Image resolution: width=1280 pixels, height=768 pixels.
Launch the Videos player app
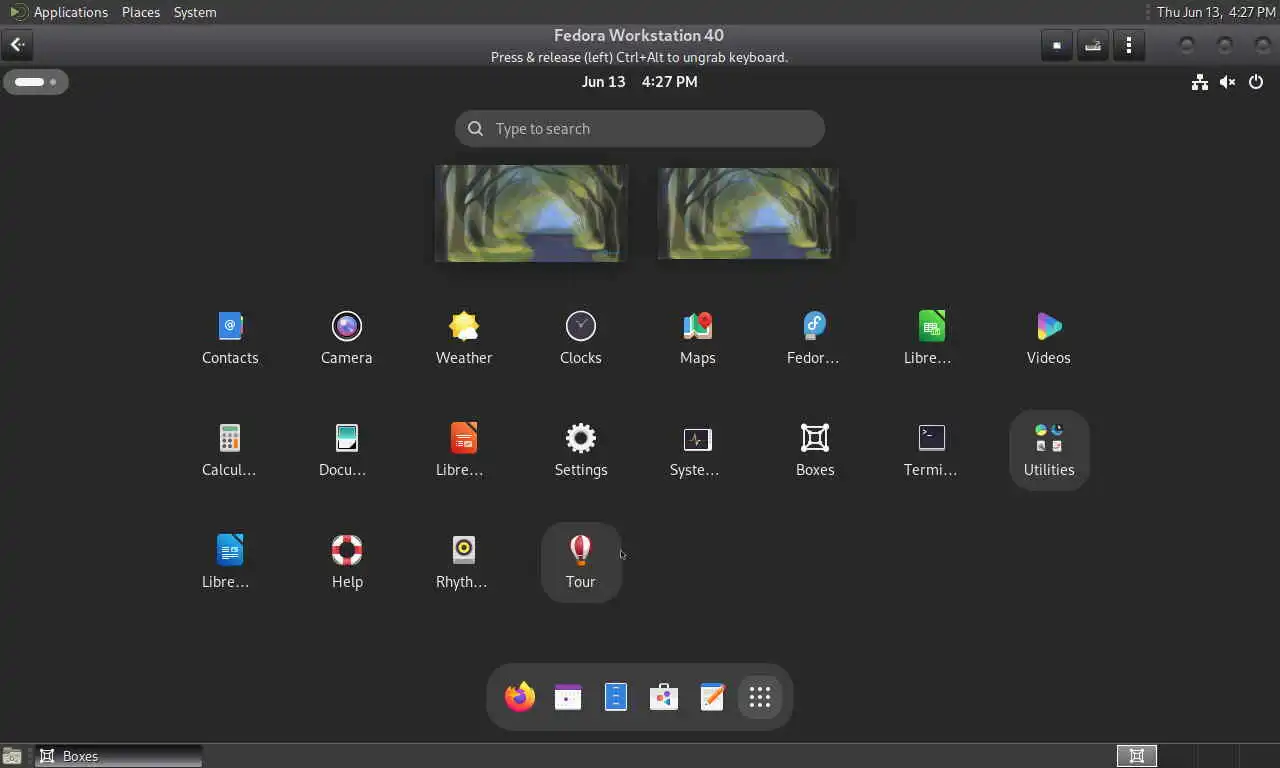[x=1049, y=337]
